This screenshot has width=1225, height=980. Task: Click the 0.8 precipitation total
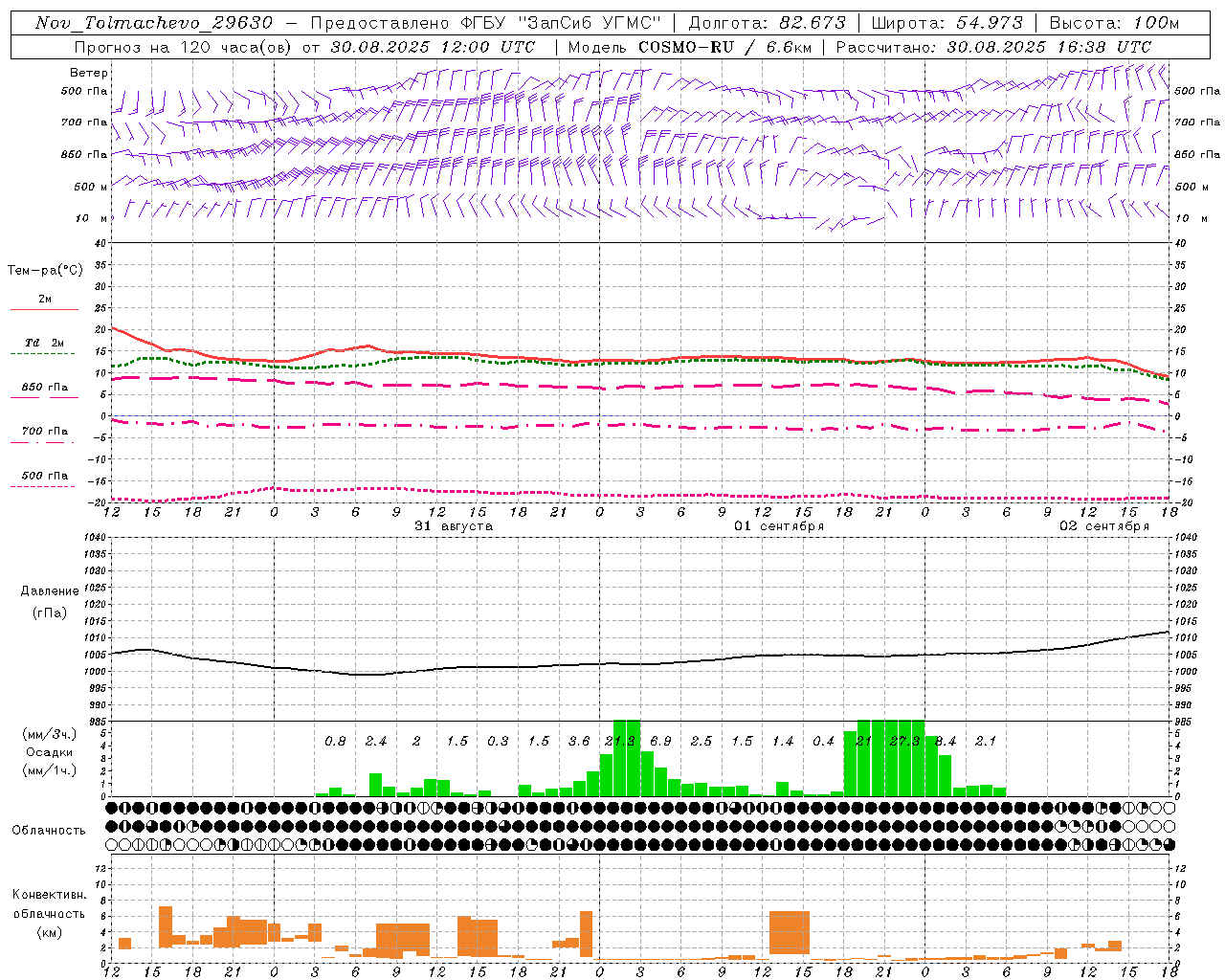[335, 742]
